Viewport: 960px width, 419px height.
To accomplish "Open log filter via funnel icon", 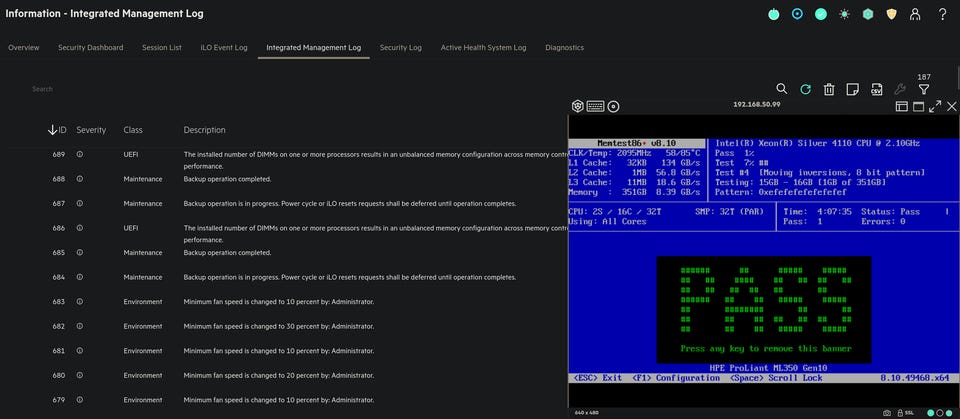I will (x=924, y=89).
